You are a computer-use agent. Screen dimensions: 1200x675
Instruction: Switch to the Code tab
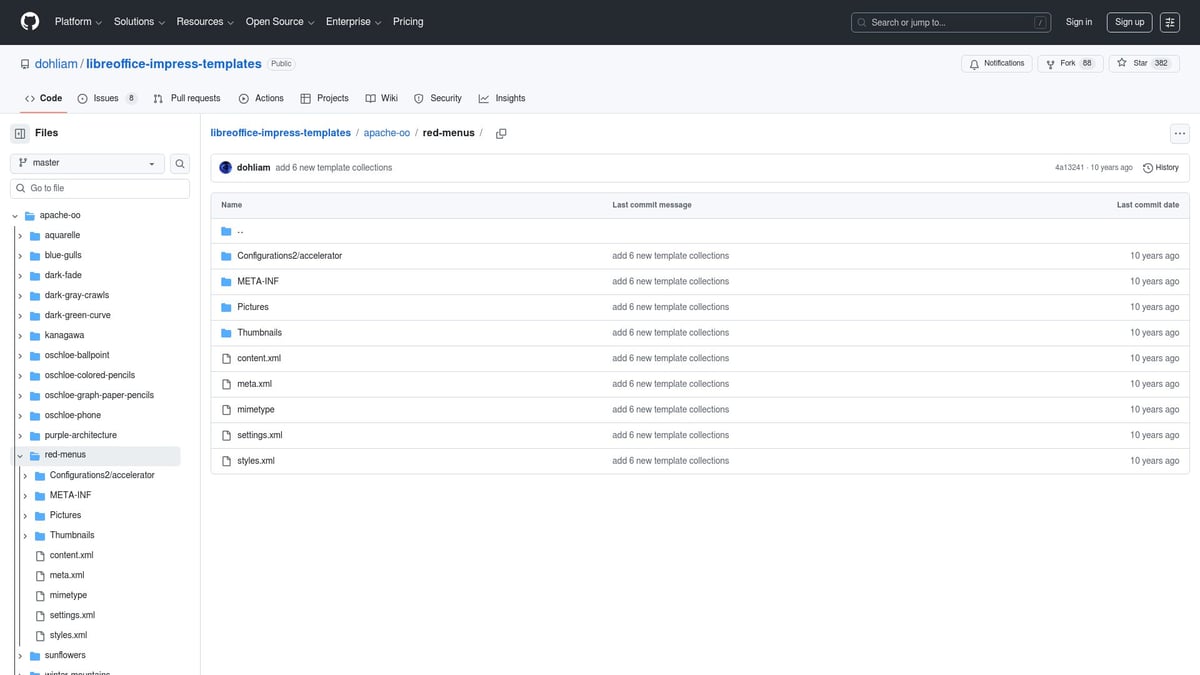(x=43, y=98)
